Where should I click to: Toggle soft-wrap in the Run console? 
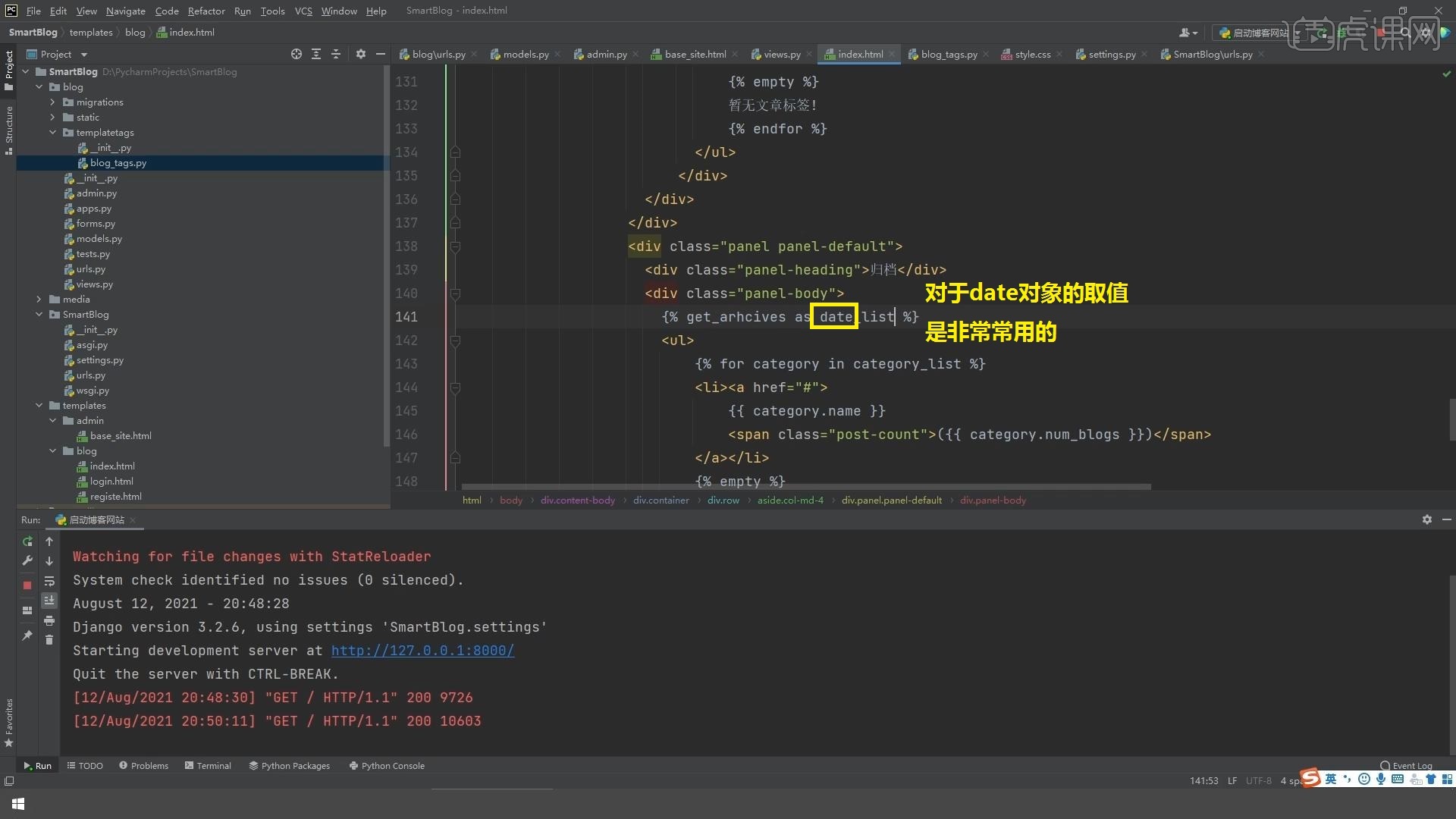pos(49,581)
